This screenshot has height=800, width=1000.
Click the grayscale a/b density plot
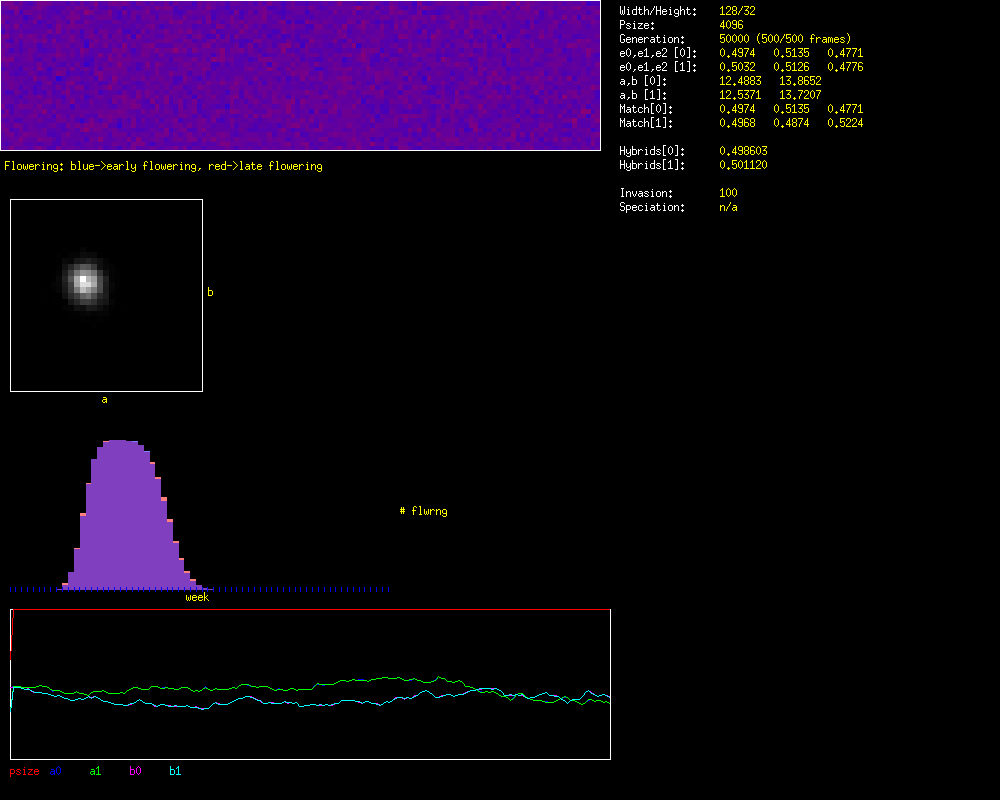click(107, 295)
